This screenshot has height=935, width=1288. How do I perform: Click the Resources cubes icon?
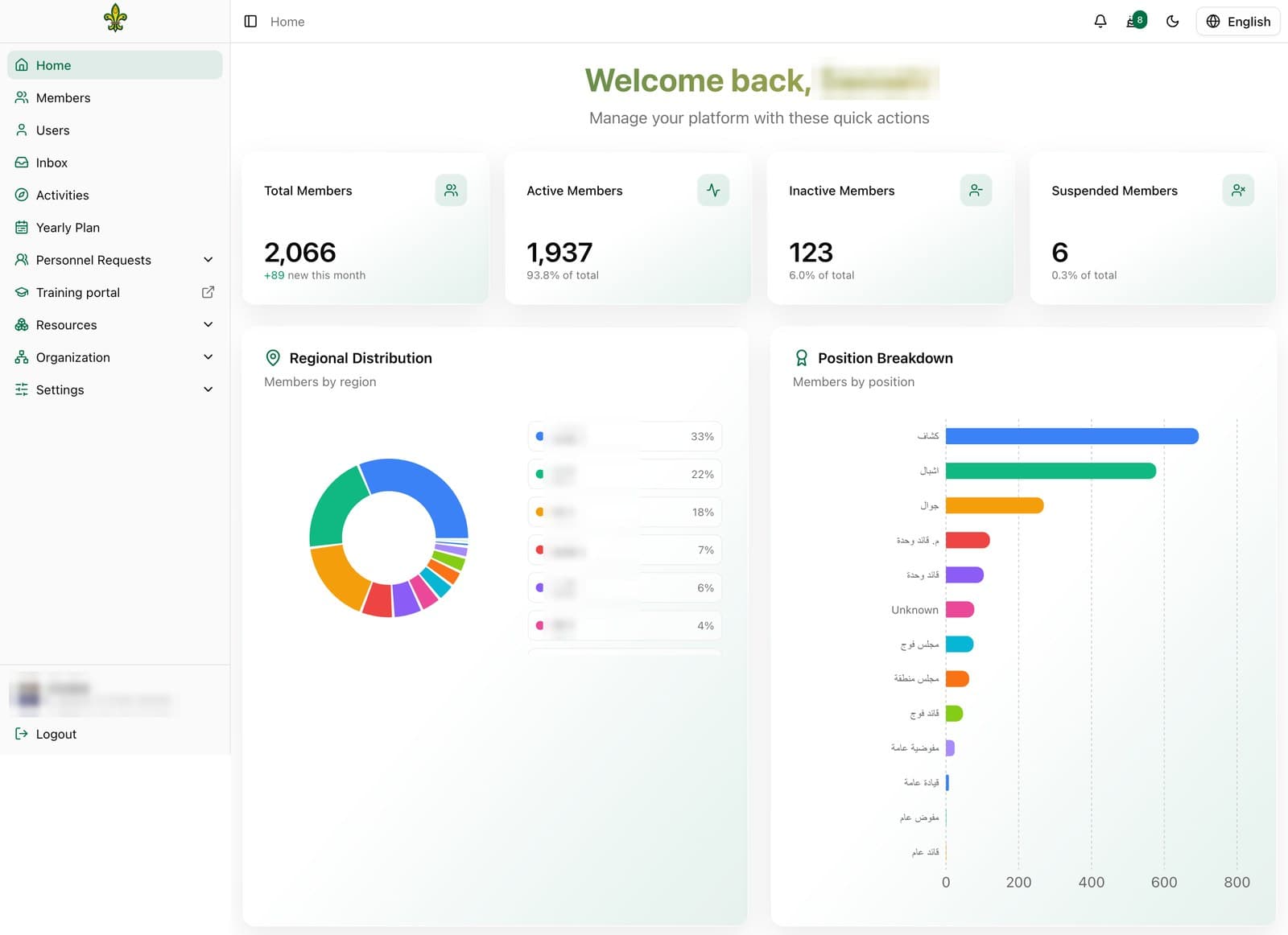point(22,325)
